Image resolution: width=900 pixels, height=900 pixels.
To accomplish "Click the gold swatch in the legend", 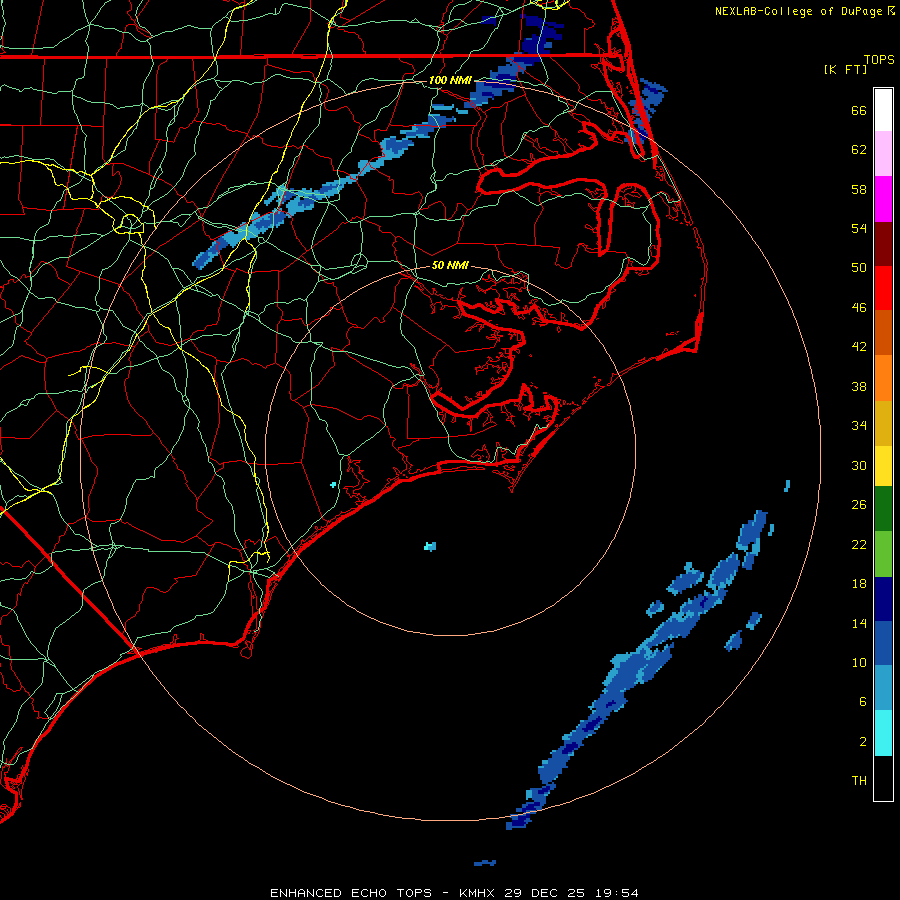I will pos(883,423).
